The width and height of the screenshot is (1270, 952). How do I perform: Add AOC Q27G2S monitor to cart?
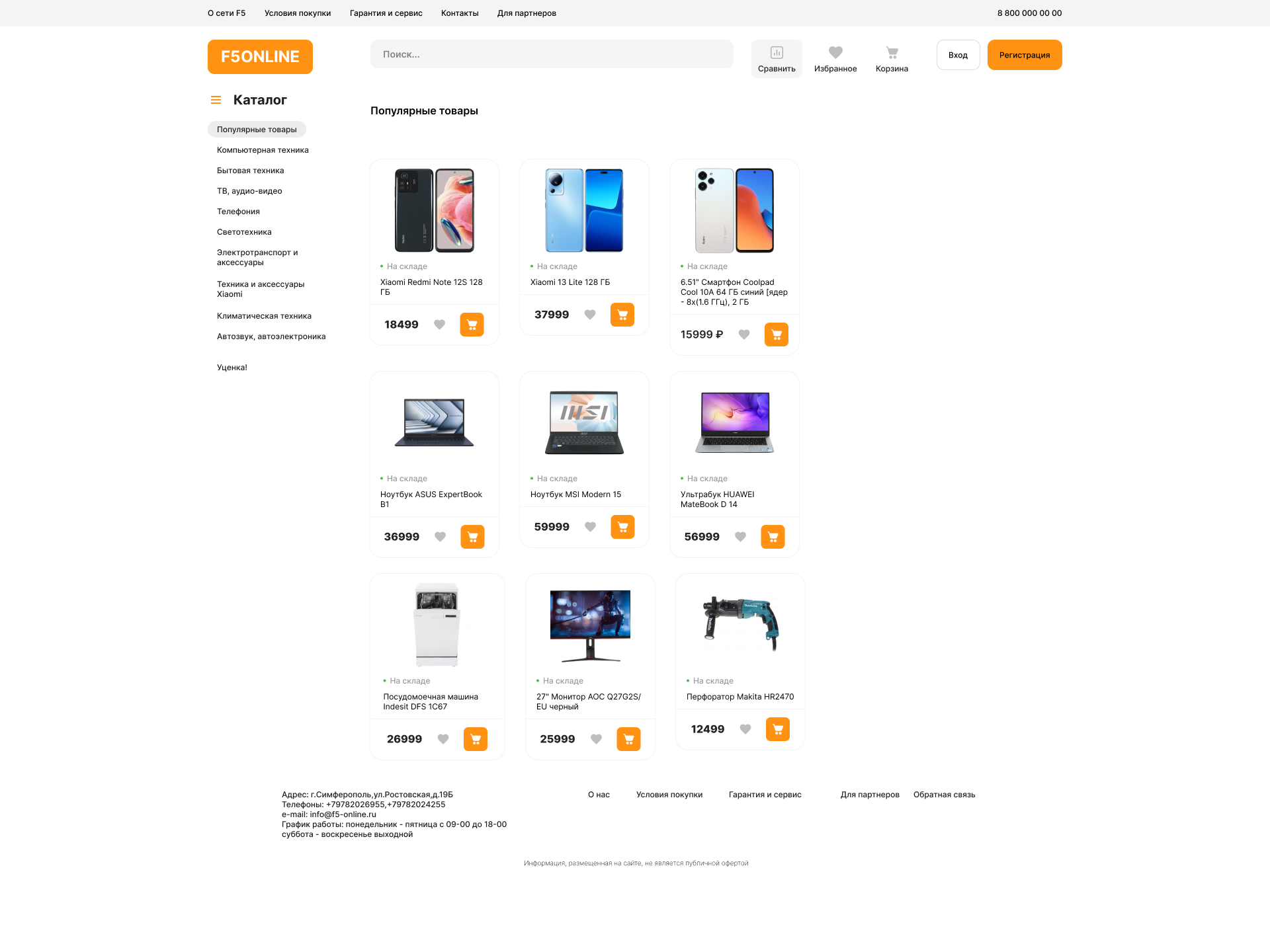pos(628,739)
